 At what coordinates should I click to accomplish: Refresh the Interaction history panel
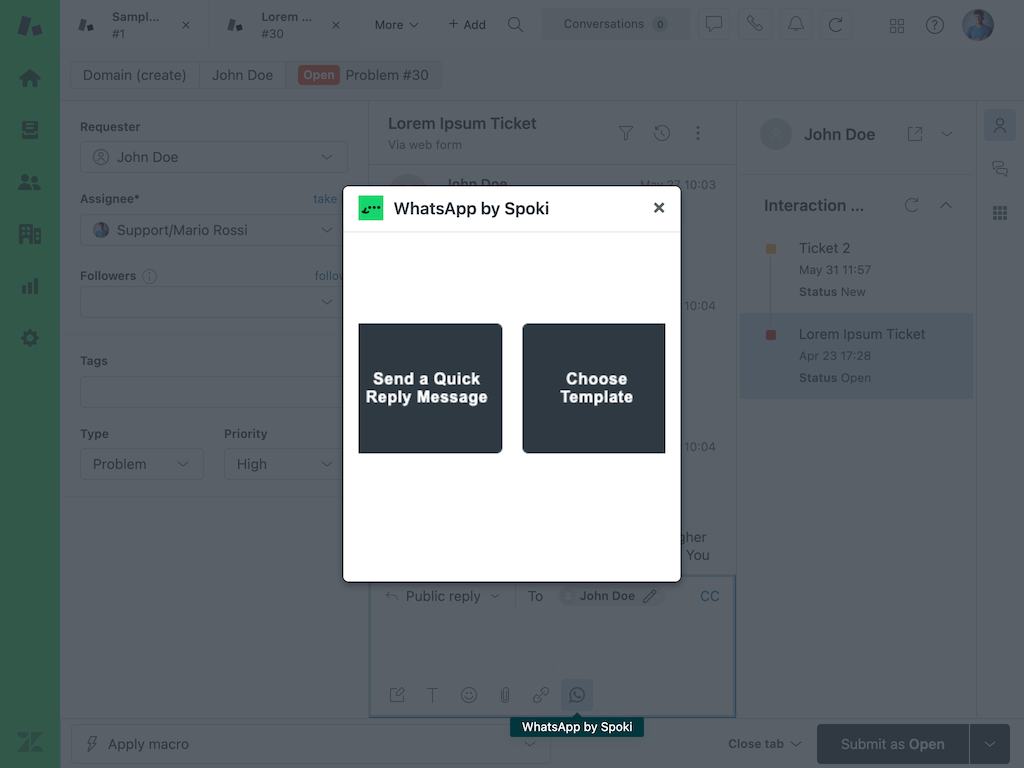point(911,205)
